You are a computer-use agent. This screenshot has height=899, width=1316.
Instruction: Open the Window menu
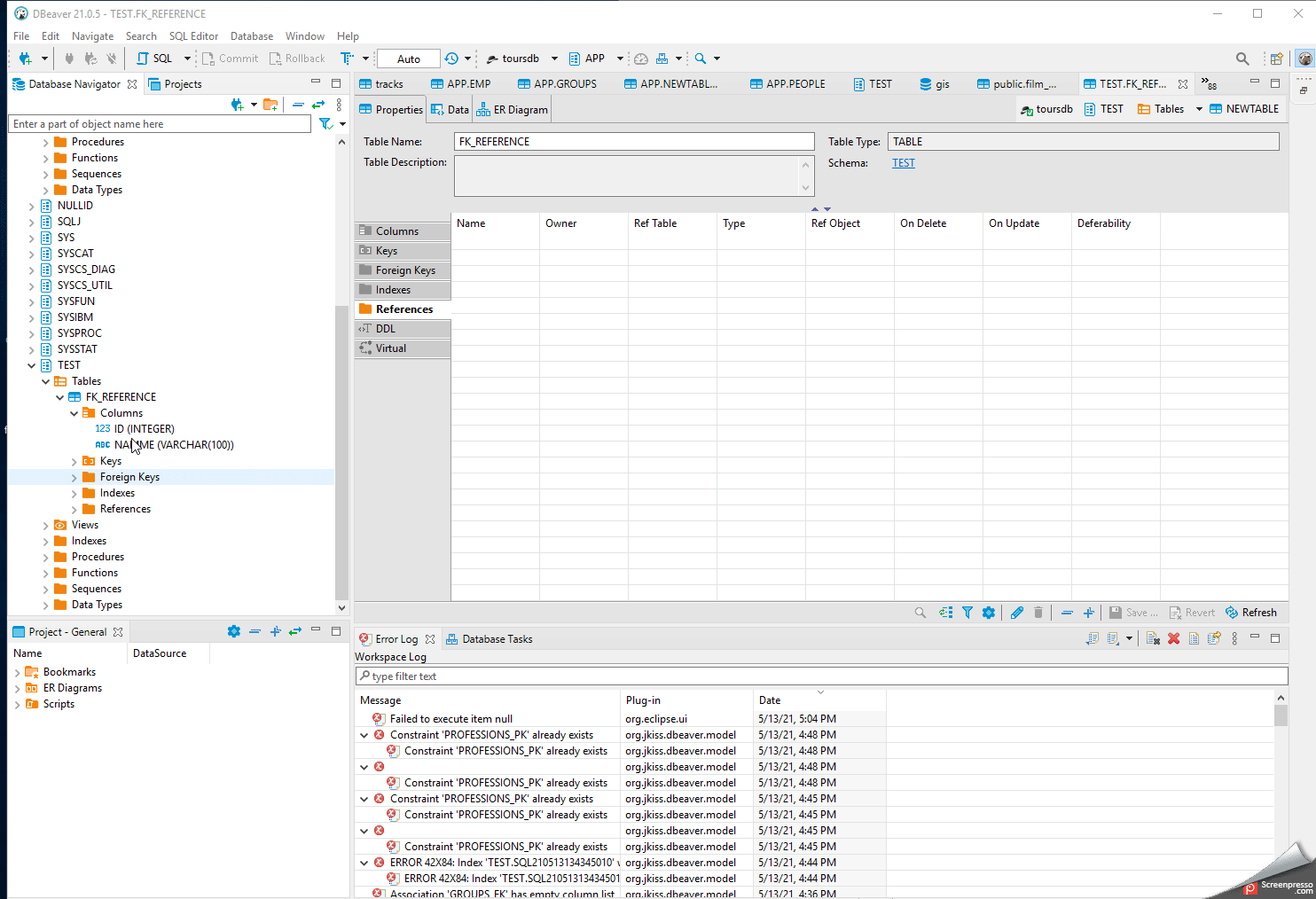click(304, 35)
